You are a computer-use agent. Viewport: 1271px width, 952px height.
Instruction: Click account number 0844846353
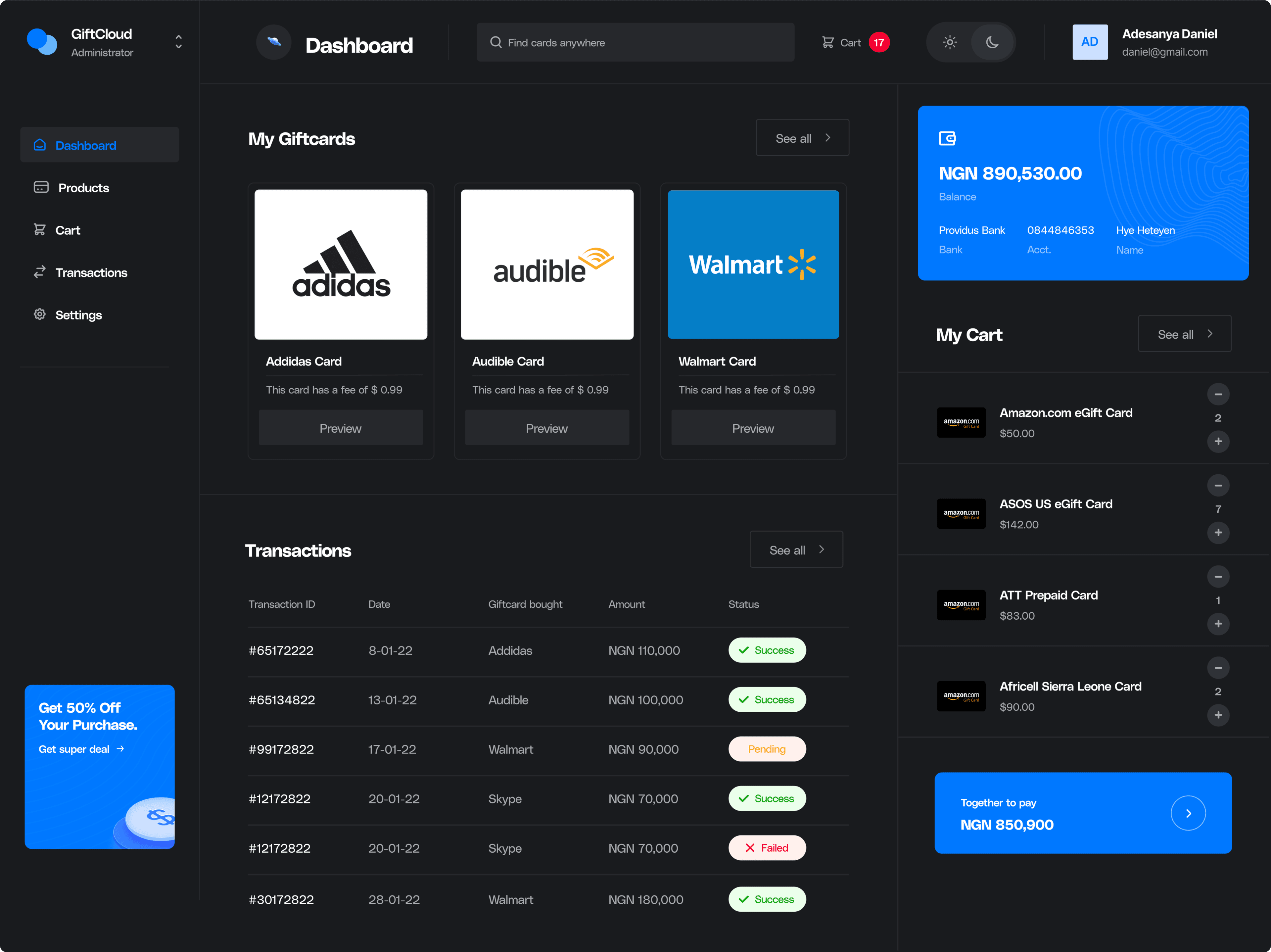coord(1060,230)
